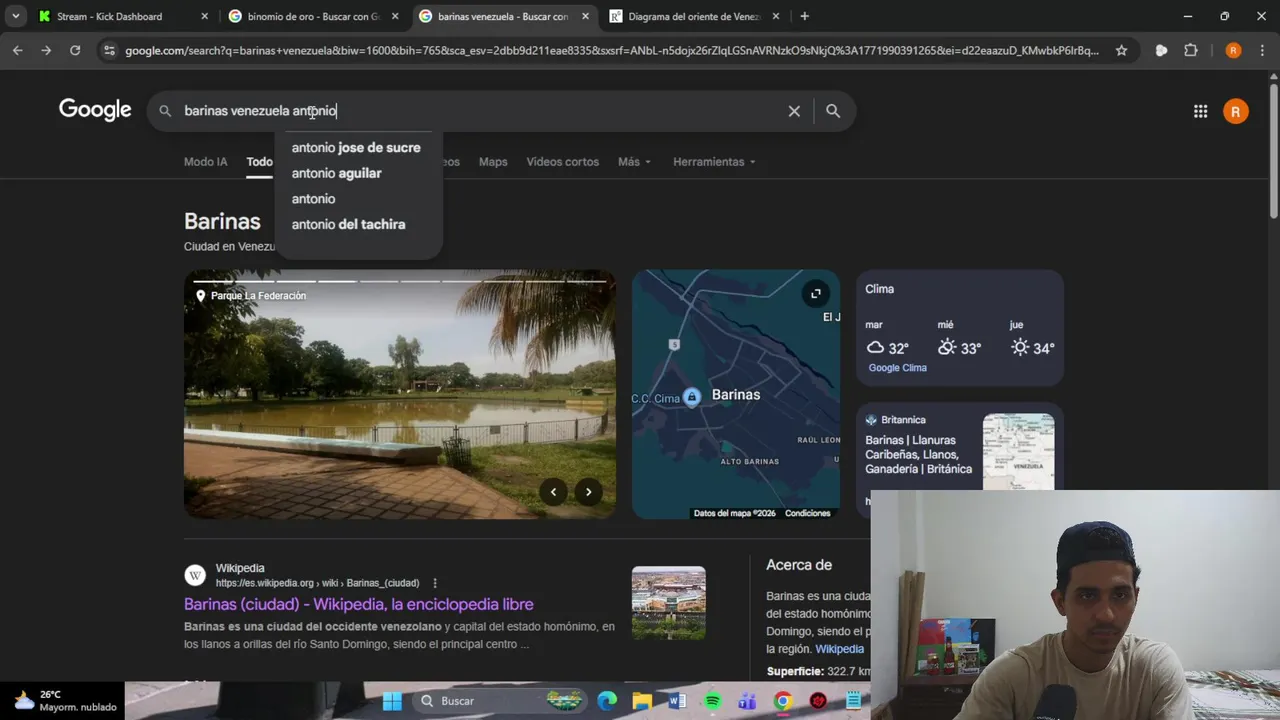
Task: Open the map Condiciones link
Action: [x=807, y=513]
